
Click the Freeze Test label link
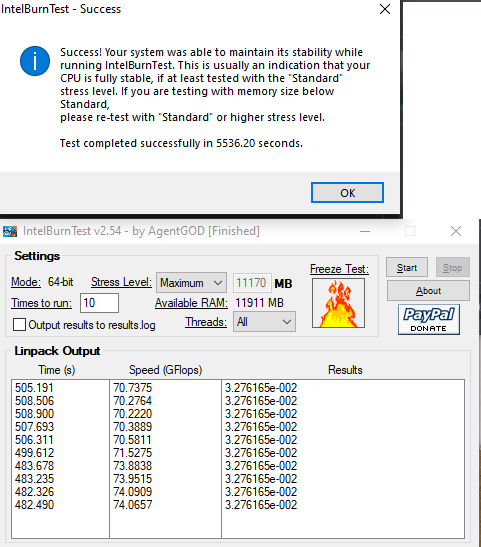pos(339,269)
